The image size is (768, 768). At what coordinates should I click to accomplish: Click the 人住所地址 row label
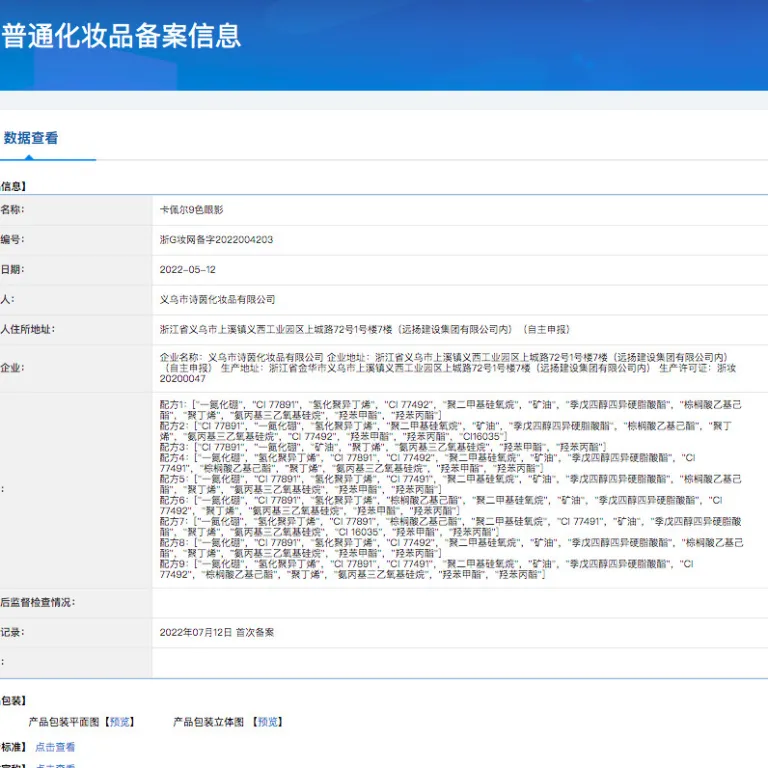(27, 330)
